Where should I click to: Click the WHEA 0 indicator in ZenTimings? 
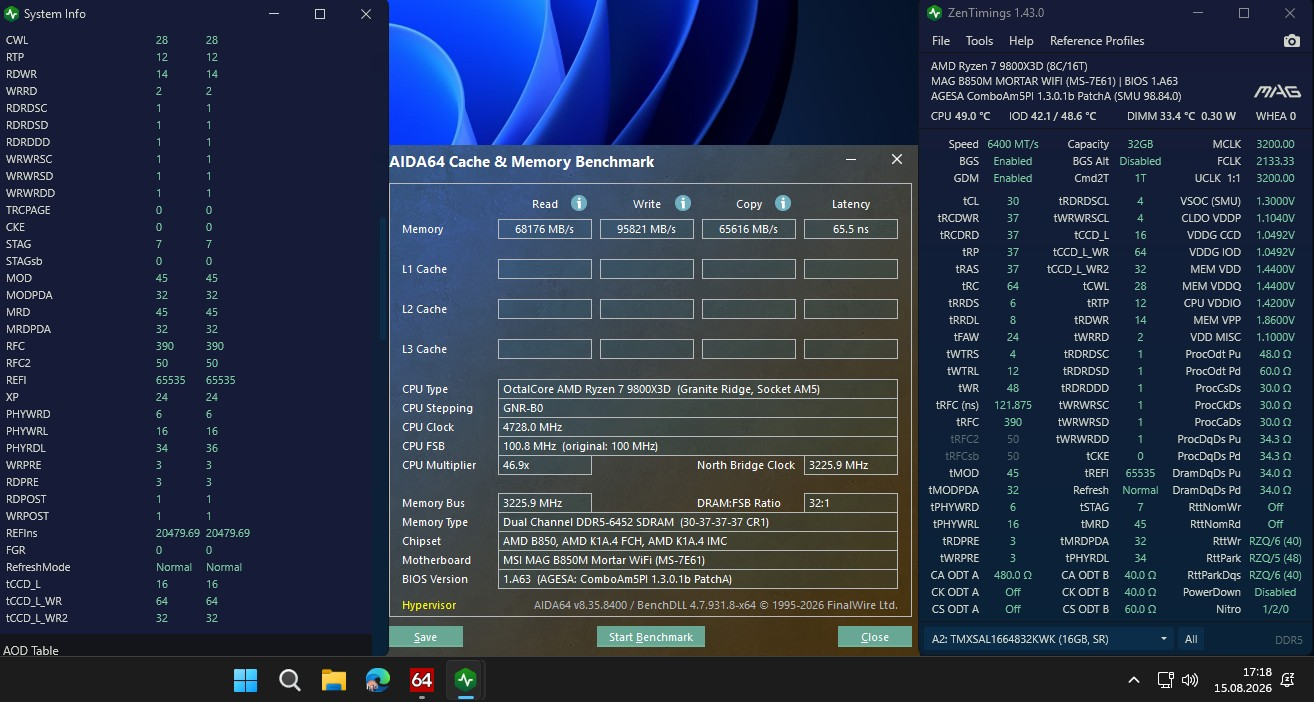point(1275,116)
